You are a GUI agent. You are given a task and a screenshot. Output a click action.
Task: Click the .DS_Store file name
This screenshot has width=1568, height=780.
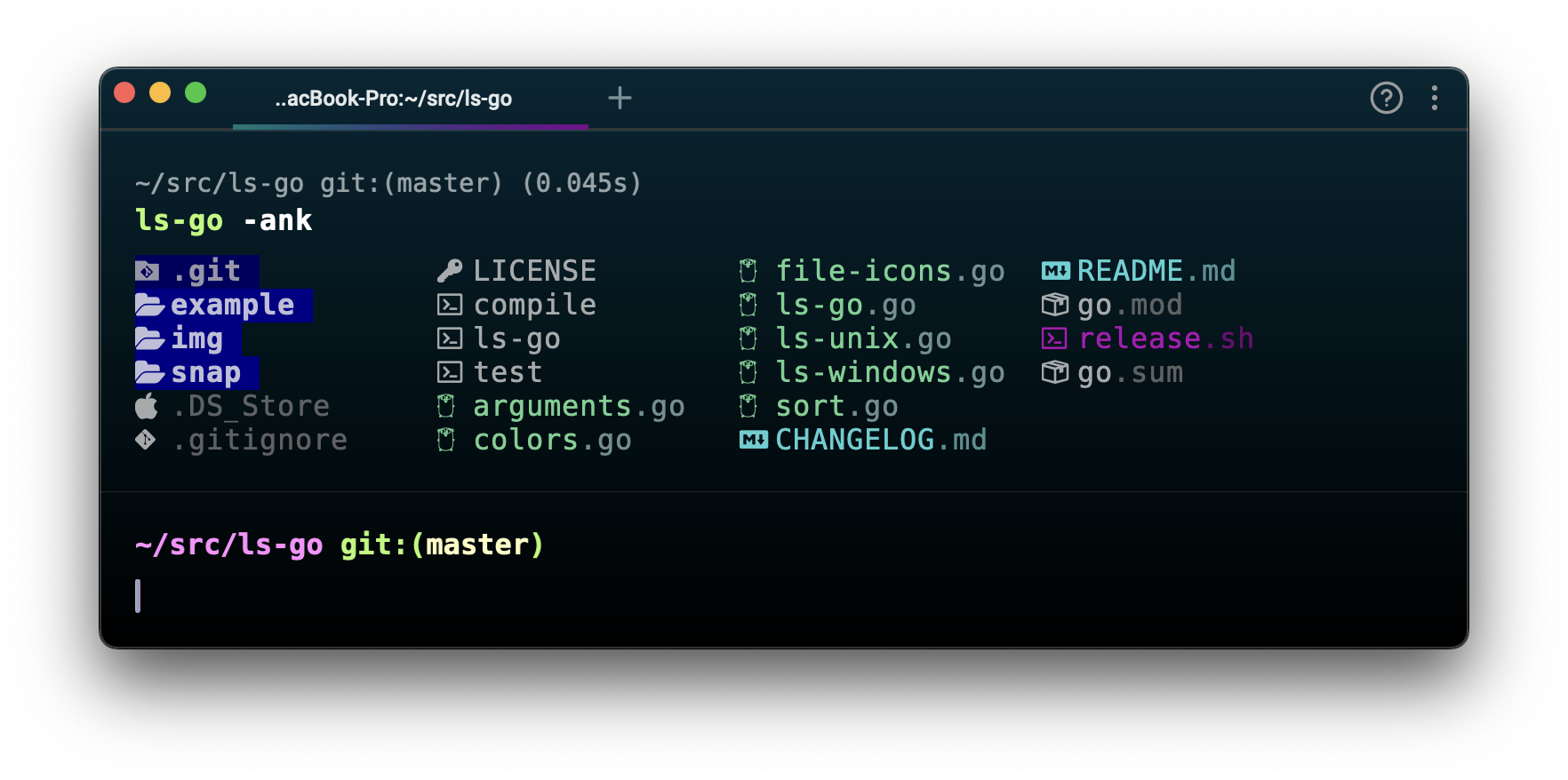tap(251, 406)
